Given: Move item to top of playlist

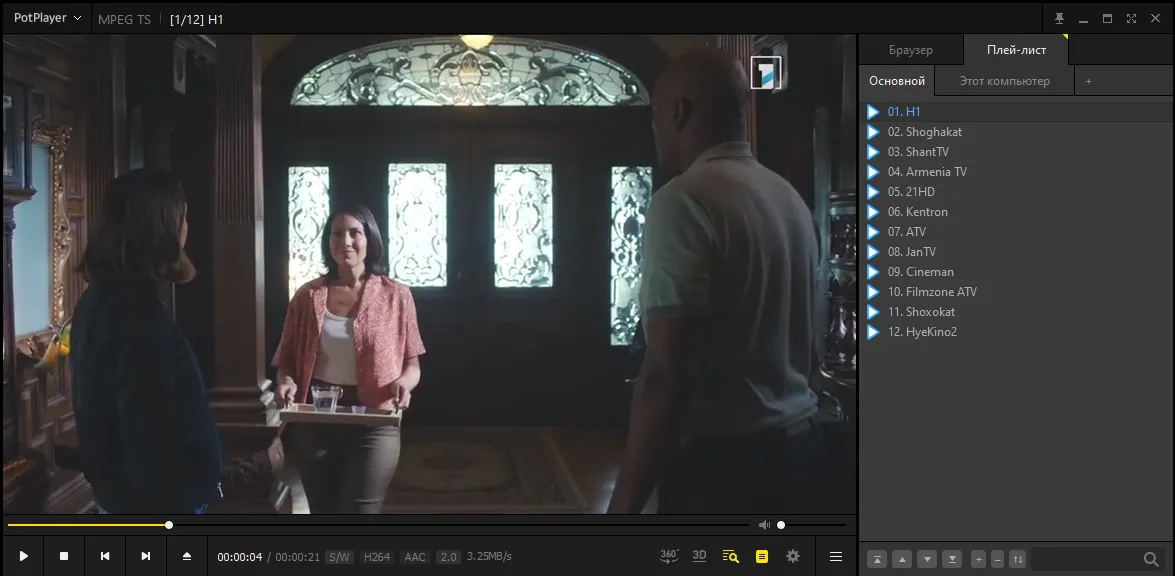Looking at the screenshot, I should click(877, 559).
